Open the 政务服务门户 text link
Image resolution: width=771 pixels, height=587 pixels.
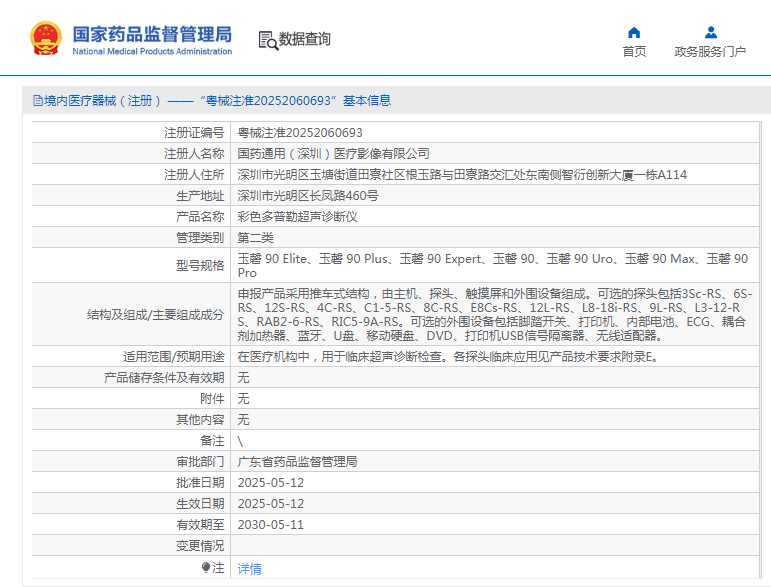pyautogui.click(x=710, y=52)
